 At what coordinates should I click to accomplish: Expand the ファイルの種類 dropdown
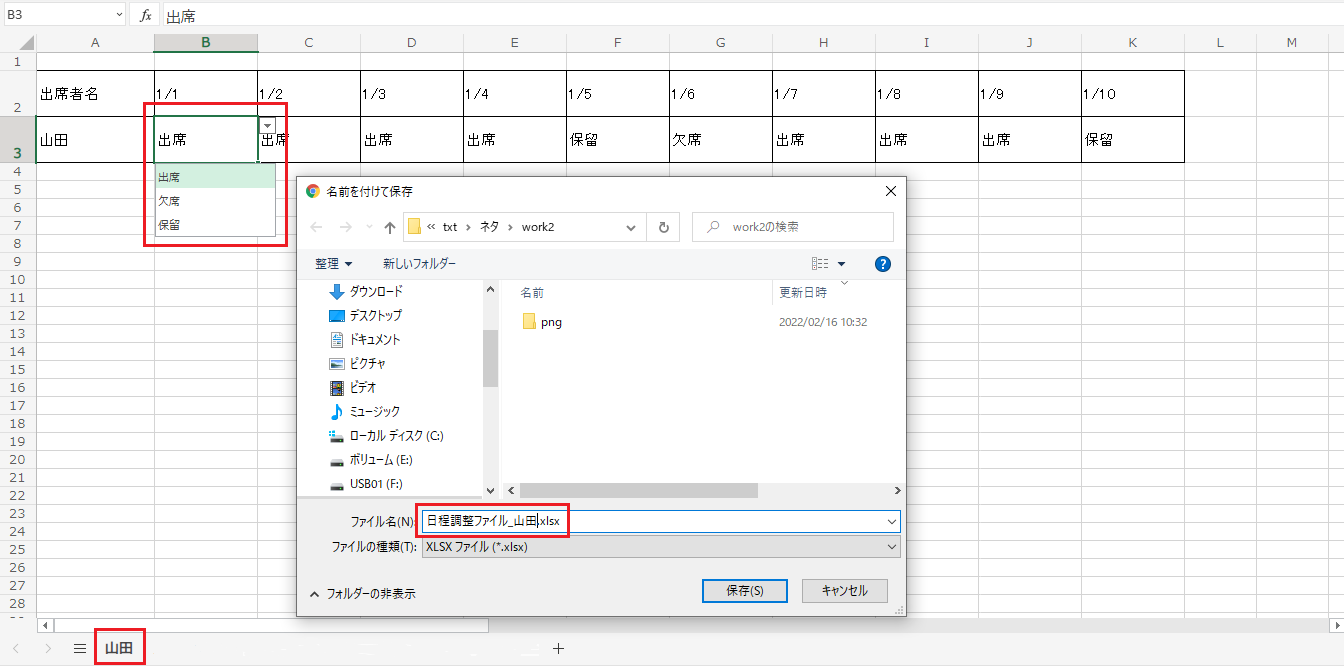coord(660,547)
